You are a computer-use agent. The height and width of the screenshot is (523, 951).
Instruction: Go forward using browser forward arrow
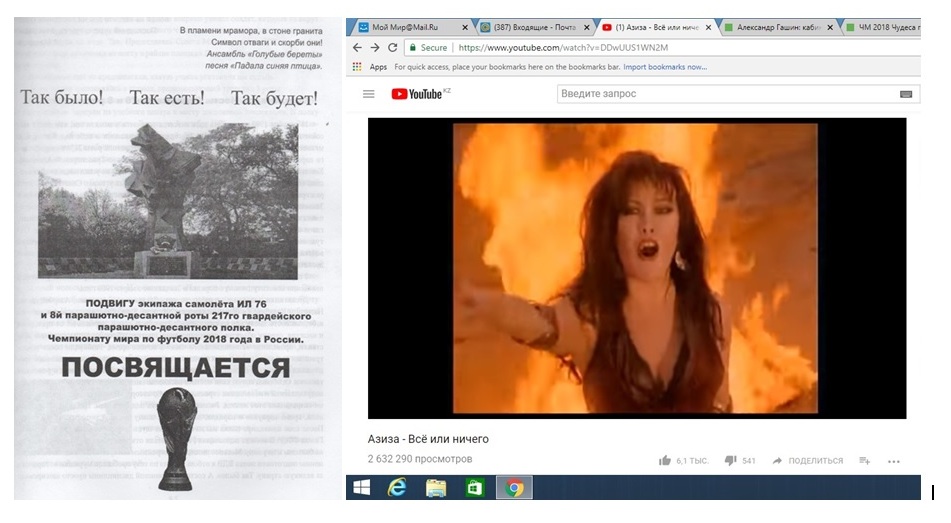(x=375, y=47)
